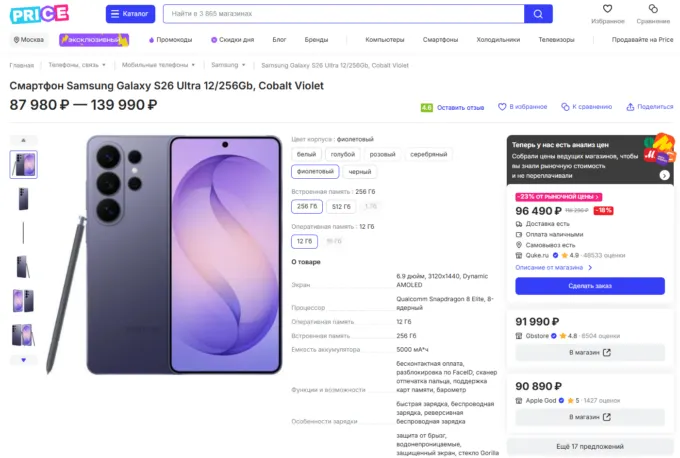
Task: Show Ещё 17 предложений offers
Action: 589,446
